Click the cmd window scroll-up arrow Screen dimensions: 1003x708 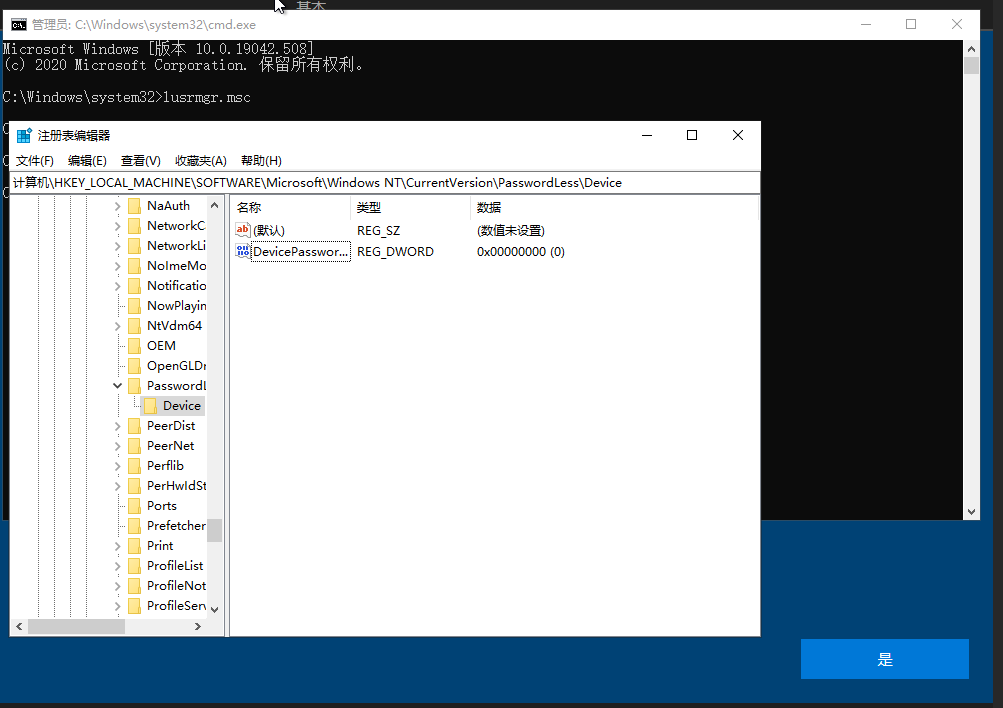972,49
